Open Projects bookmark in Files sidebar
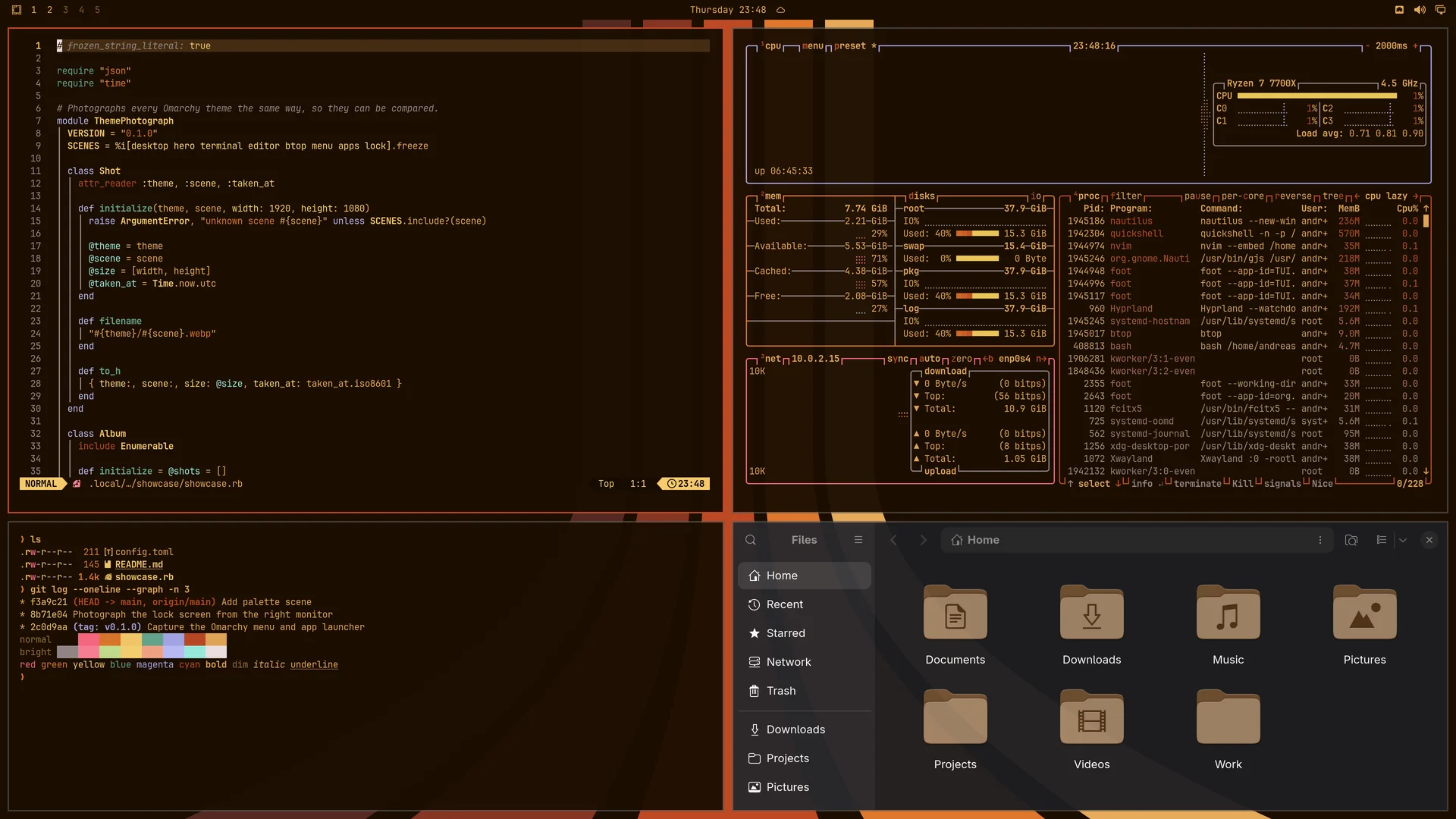Viewport: 1456px width, 819px height. coord(805,758)
